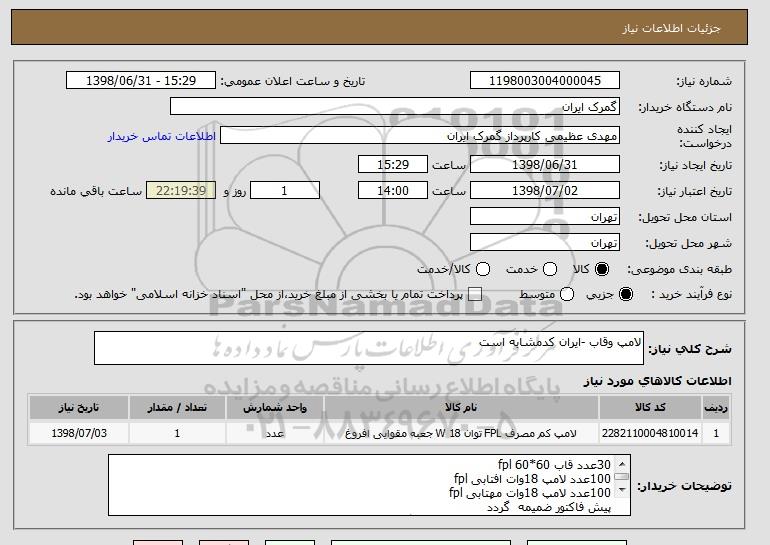The width and height of the screenshot is (770, 545).
Task: Click the page header جزئیات اطلاعات نیاز
Action: coord(671,28)
